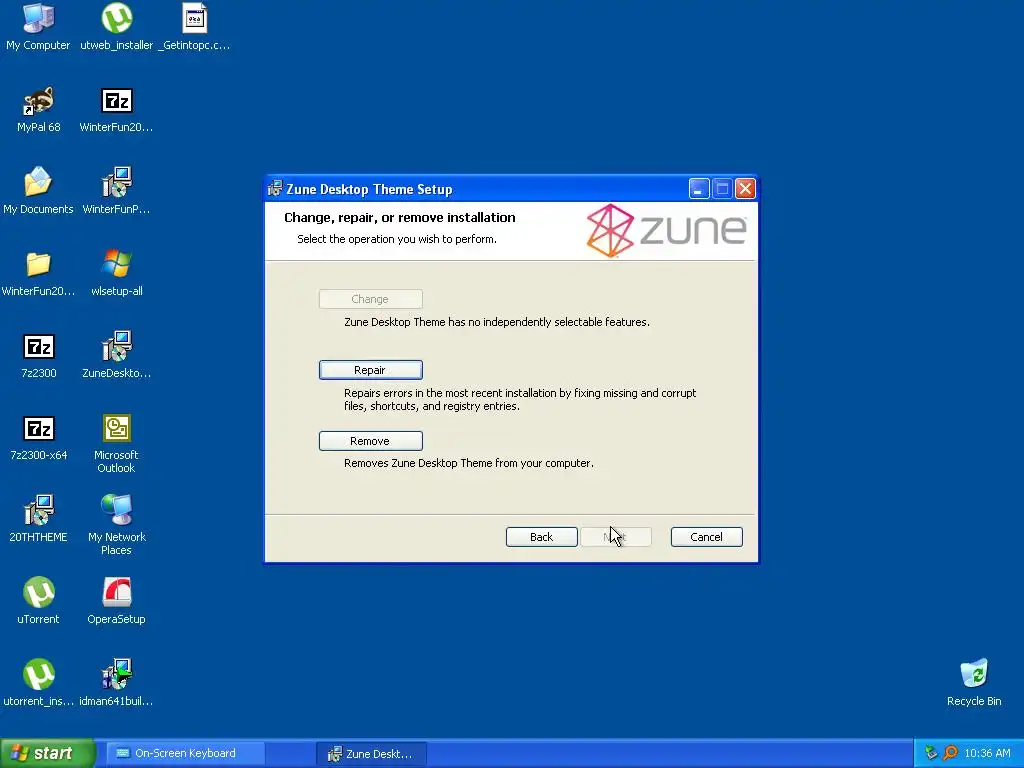Click the Remove button in Zune setup
This screenshot has width=1024, height=768.
(x=370, y=441)
